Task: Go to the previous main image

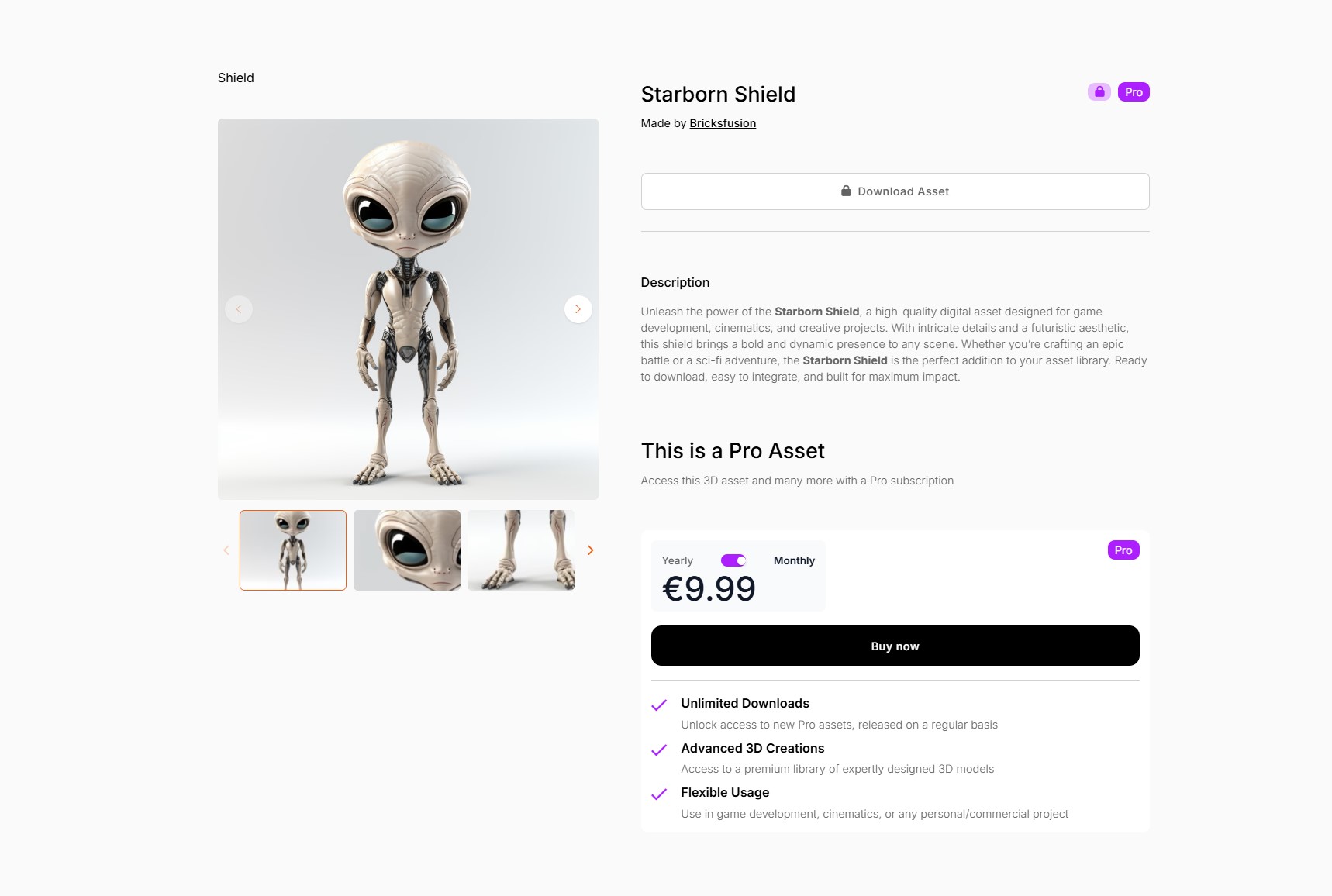Action: coord(239,309)
